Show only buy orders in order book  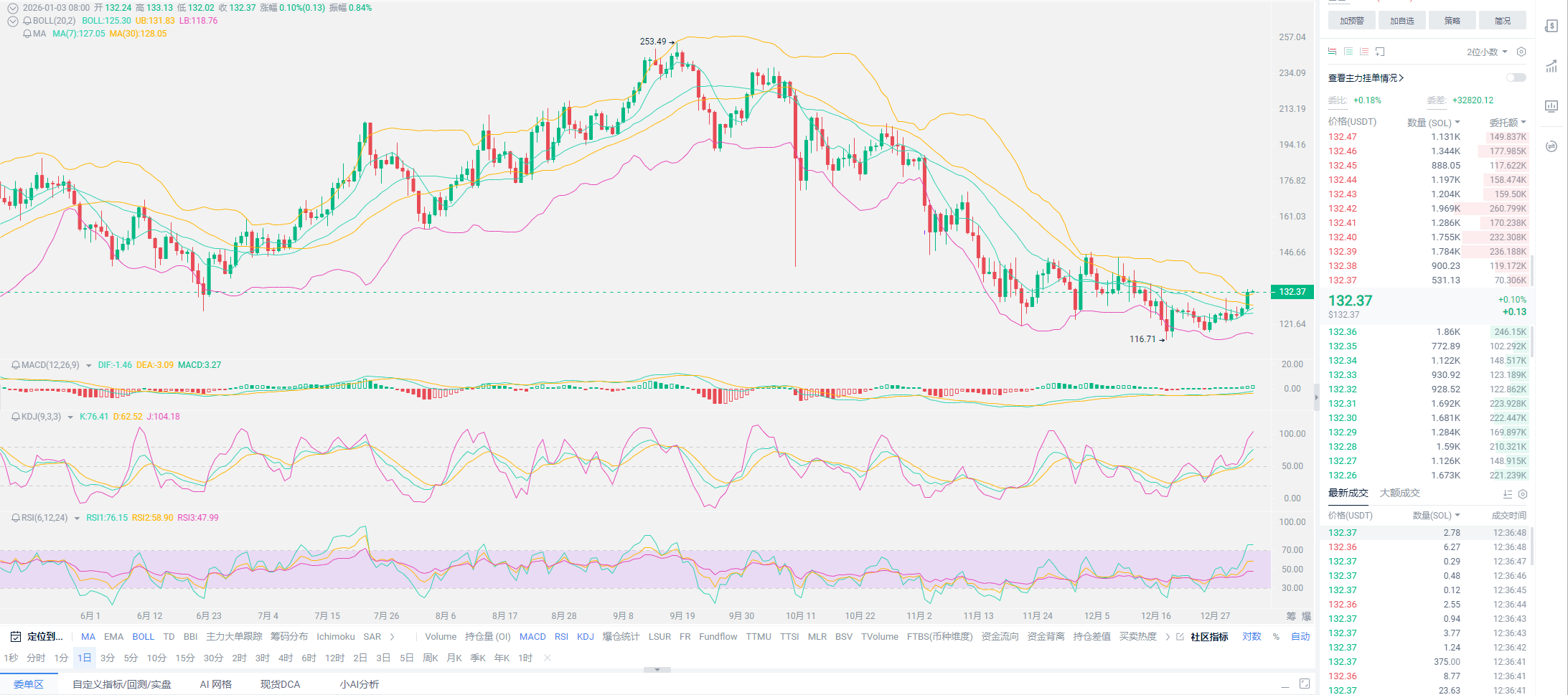(1348, 52)
